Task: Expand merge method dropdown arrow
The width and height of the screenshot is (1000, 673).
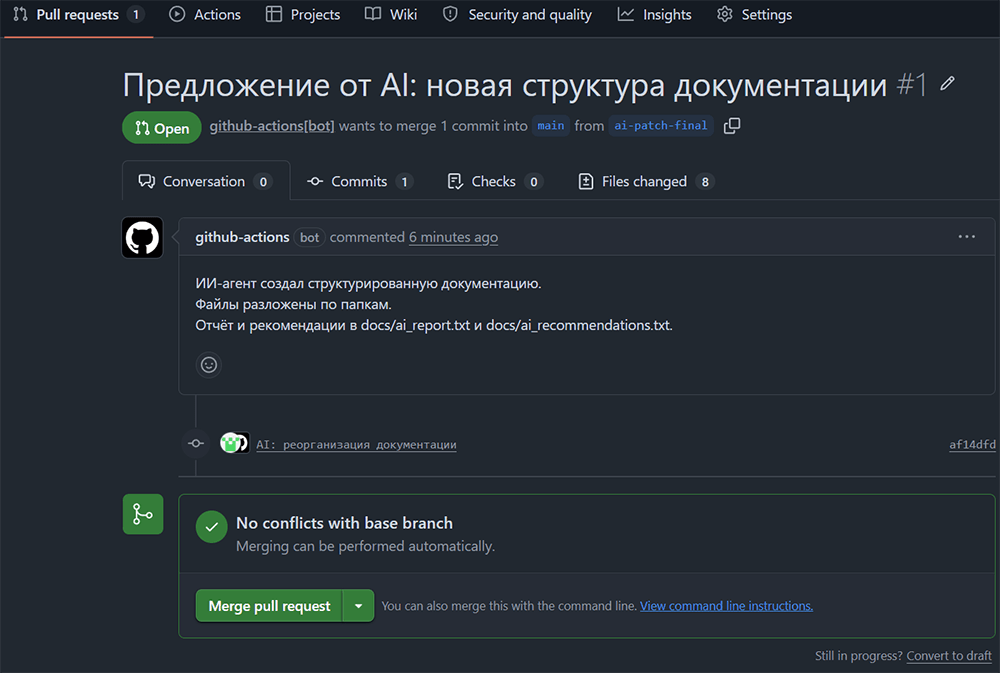Action: pos(358,606)
